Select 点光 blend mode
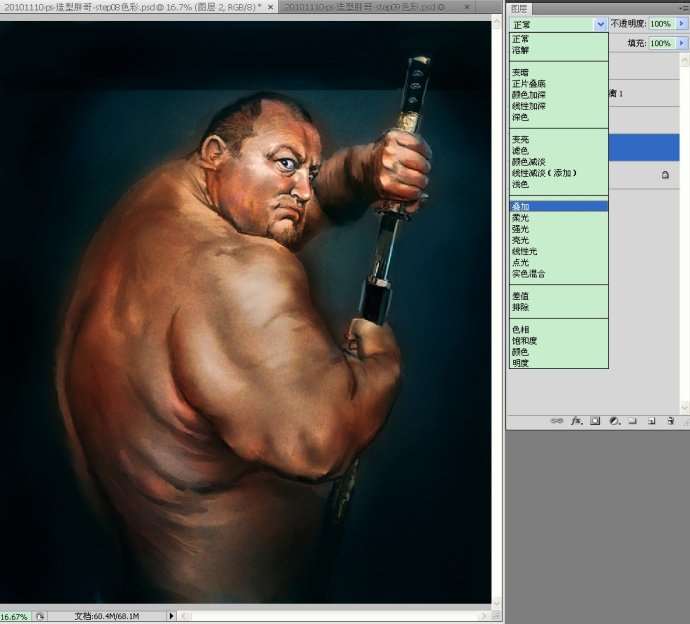690x624 pixels. click(x=559, y=263)
